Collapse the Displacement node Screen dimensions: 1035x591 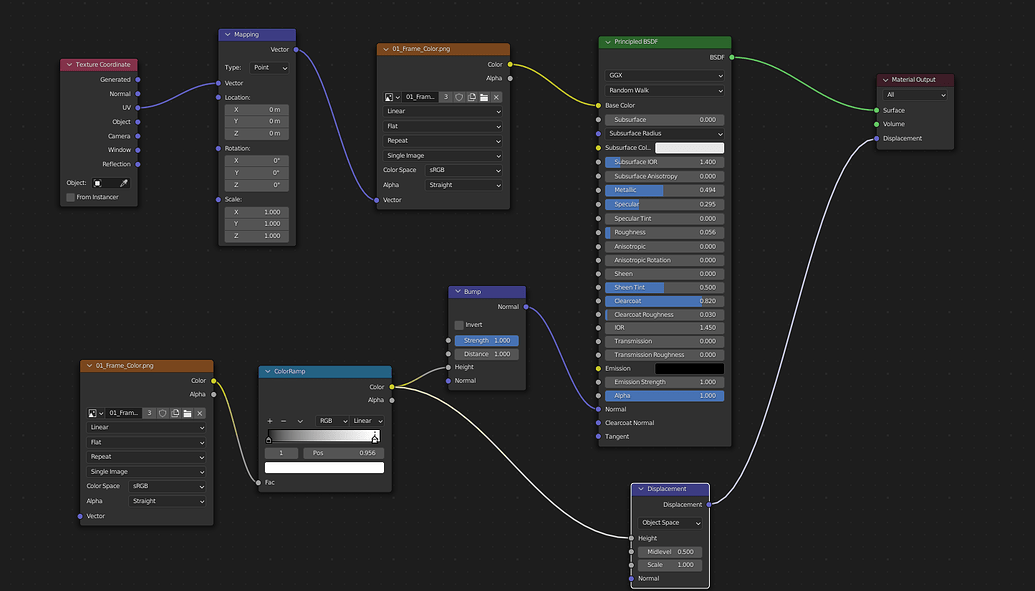pyautogui.click(x=640, y=489)
